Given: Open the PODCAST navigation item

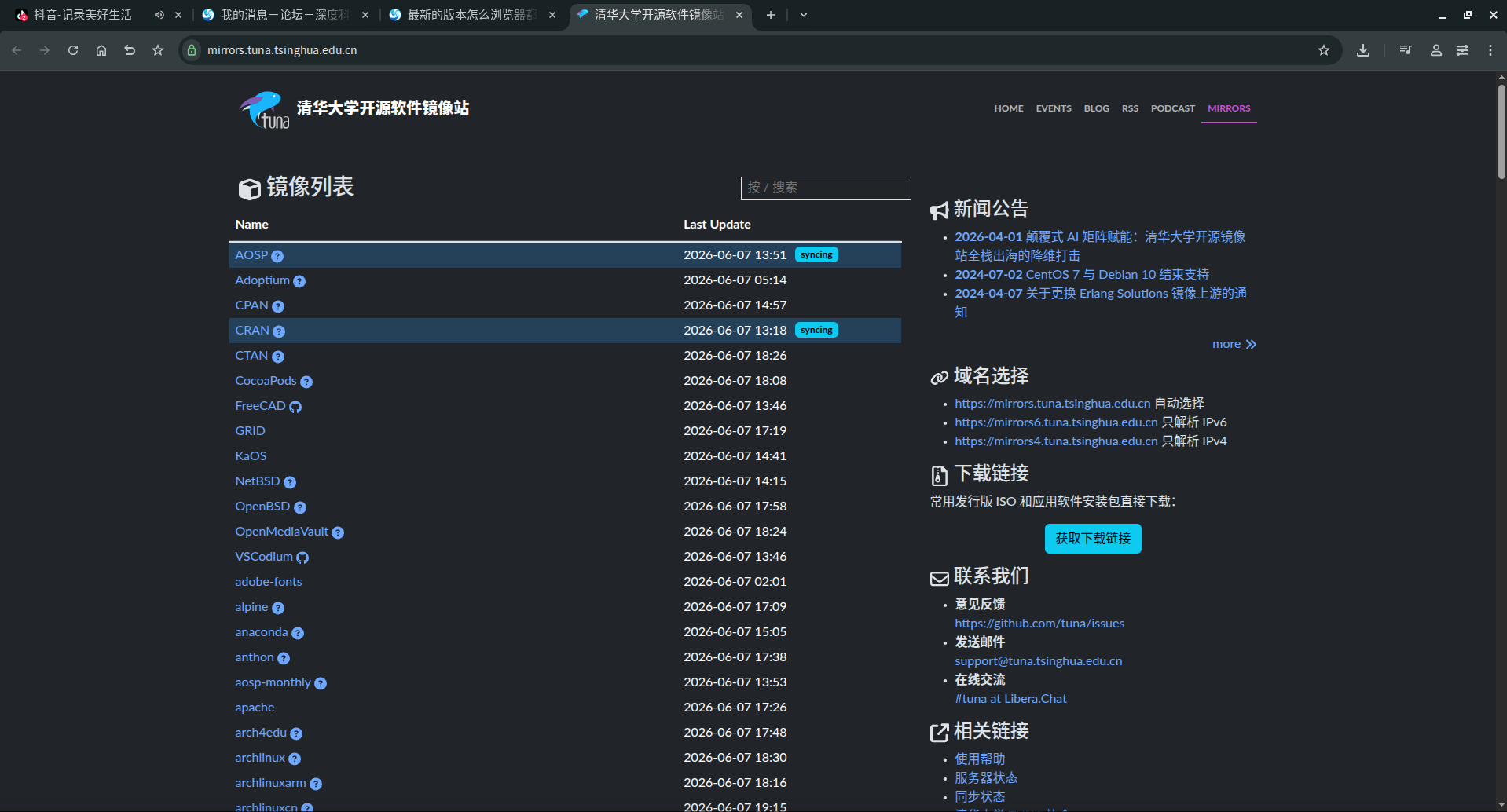Looking at the screenshot, I should pos(1172,108).
